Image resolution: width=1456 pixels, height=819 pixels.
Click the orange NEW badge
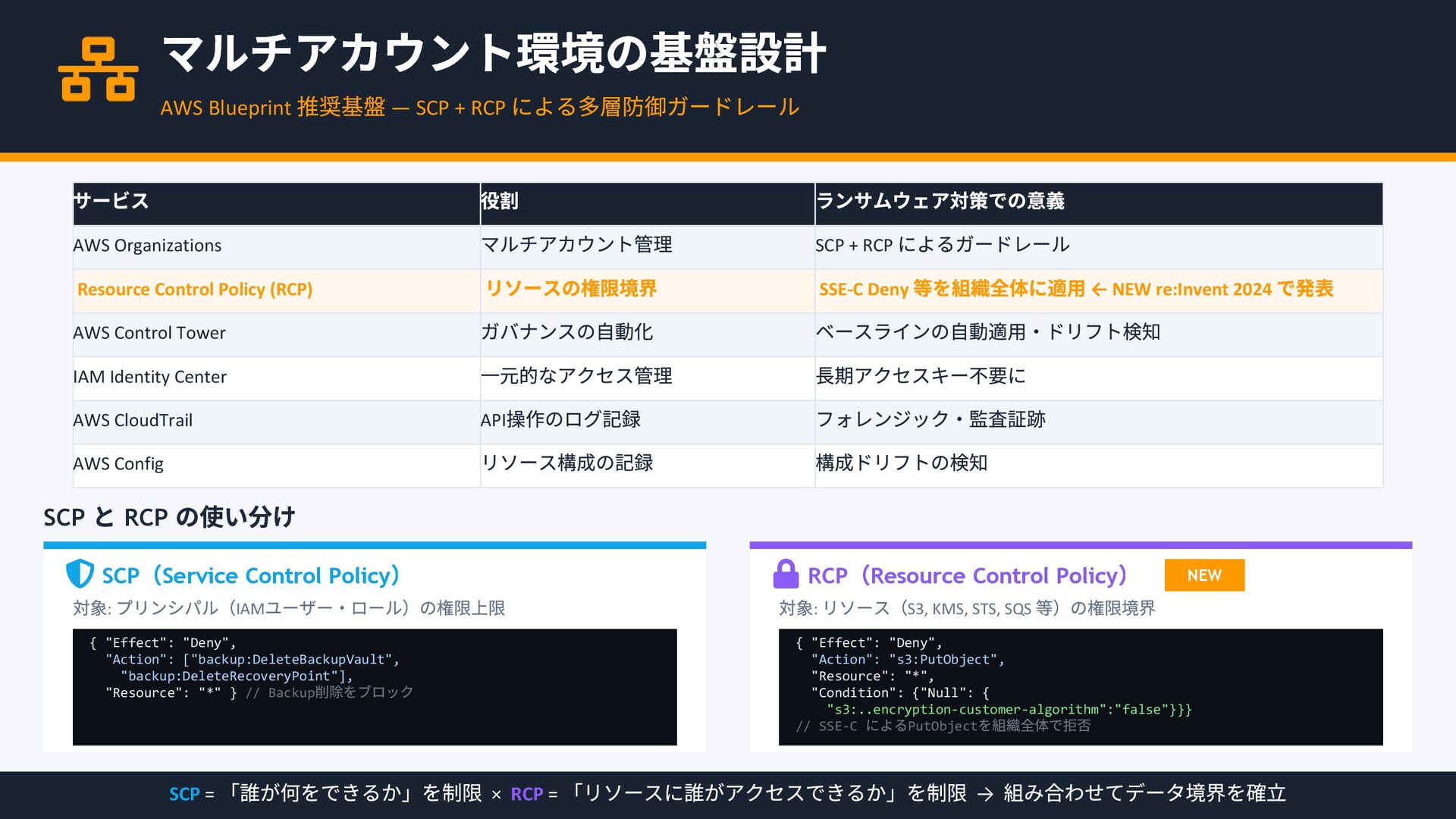coord(1203,575)
